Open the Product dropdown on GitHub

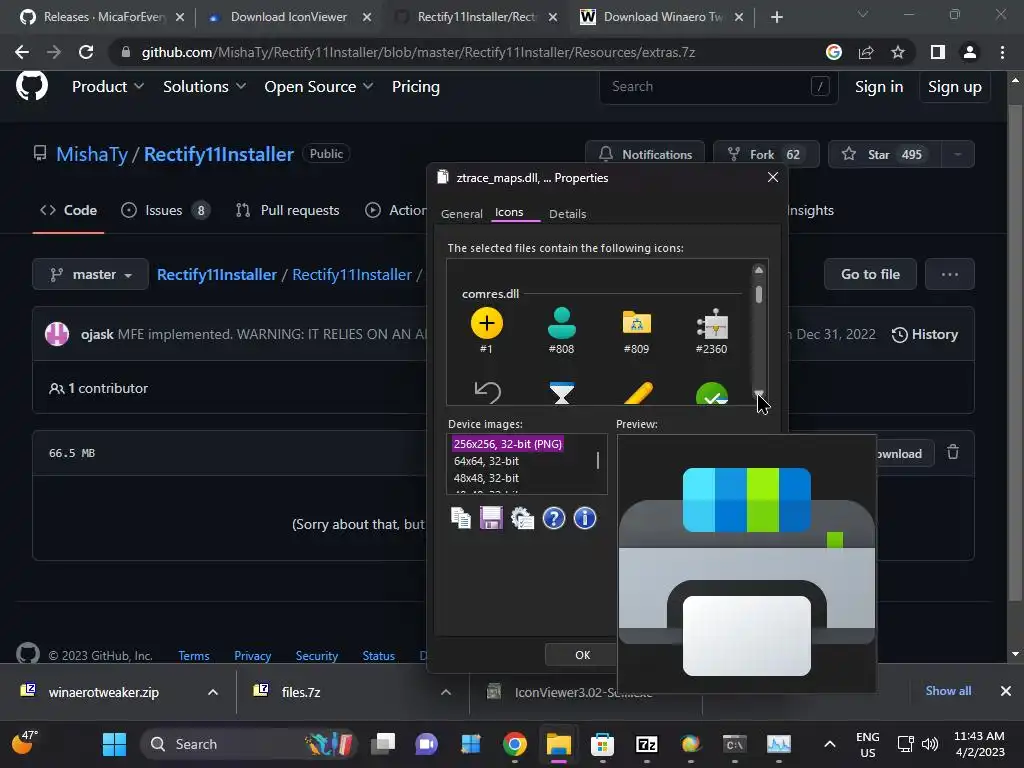tap(108, 86)
